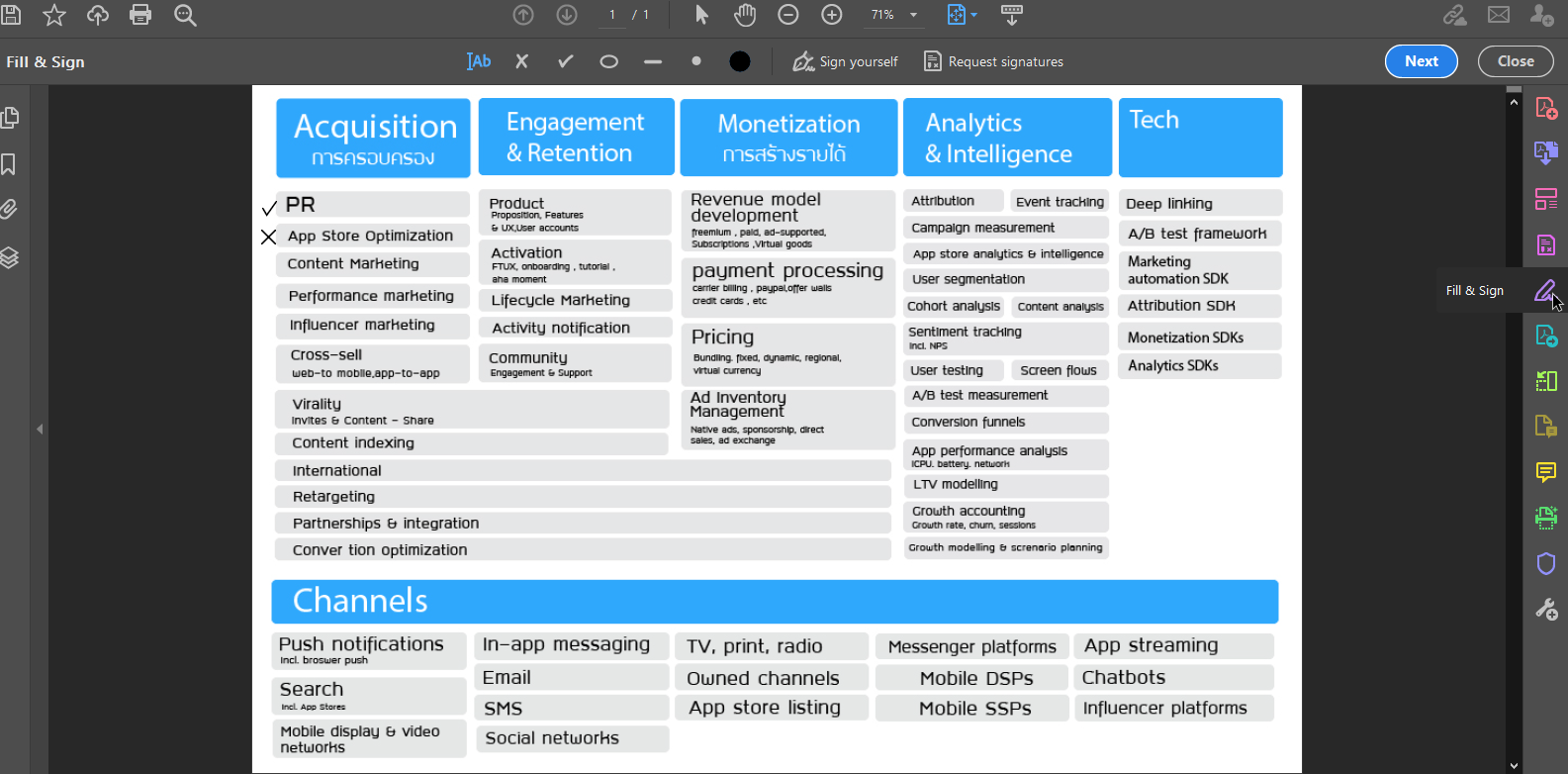Open the Edit PDF tool in the right panel
The height and width of the screenshot is (774, 1568).
[1545, 244]
